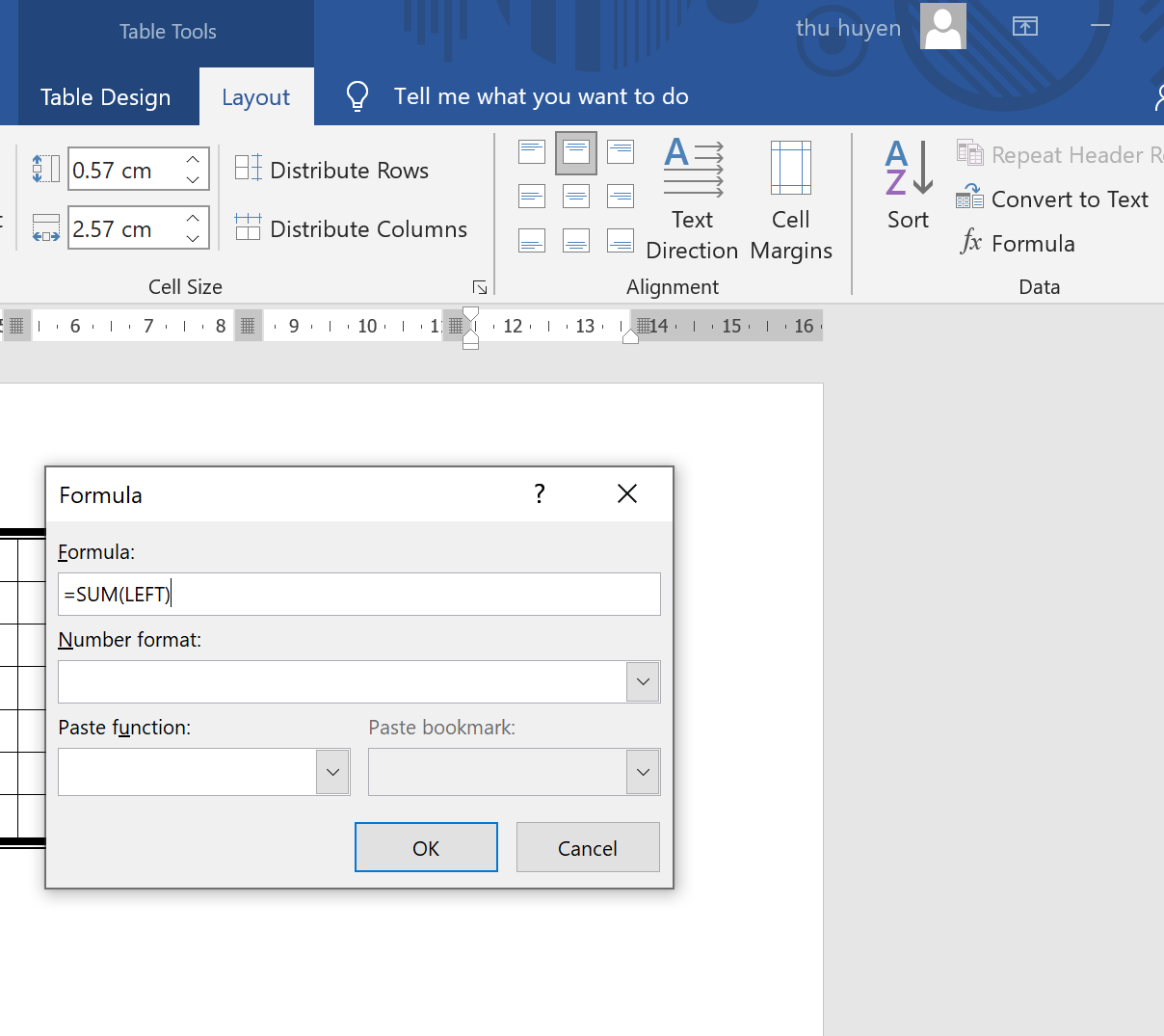Screen dimensions: 1164x1036
Task: Align cell content top right
Action: click(x=621, y=151)
